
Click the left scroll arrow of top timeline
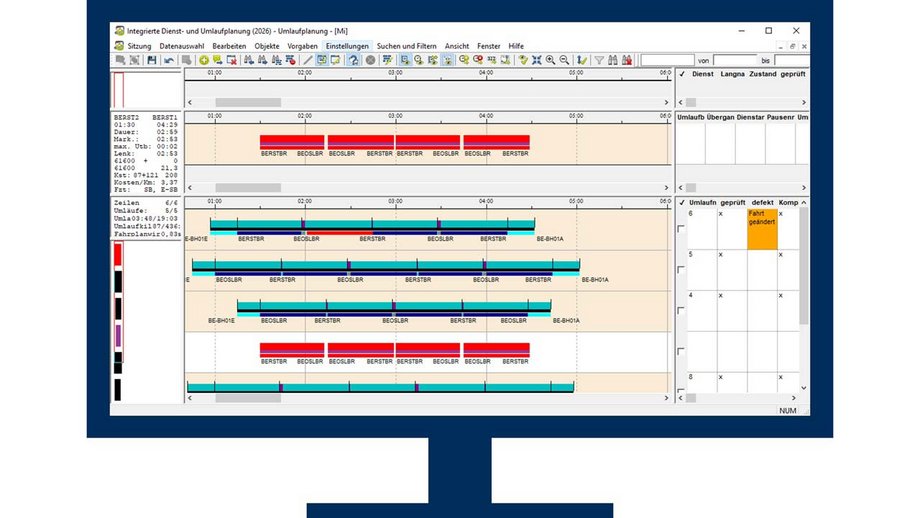click(x=190, y=102)
